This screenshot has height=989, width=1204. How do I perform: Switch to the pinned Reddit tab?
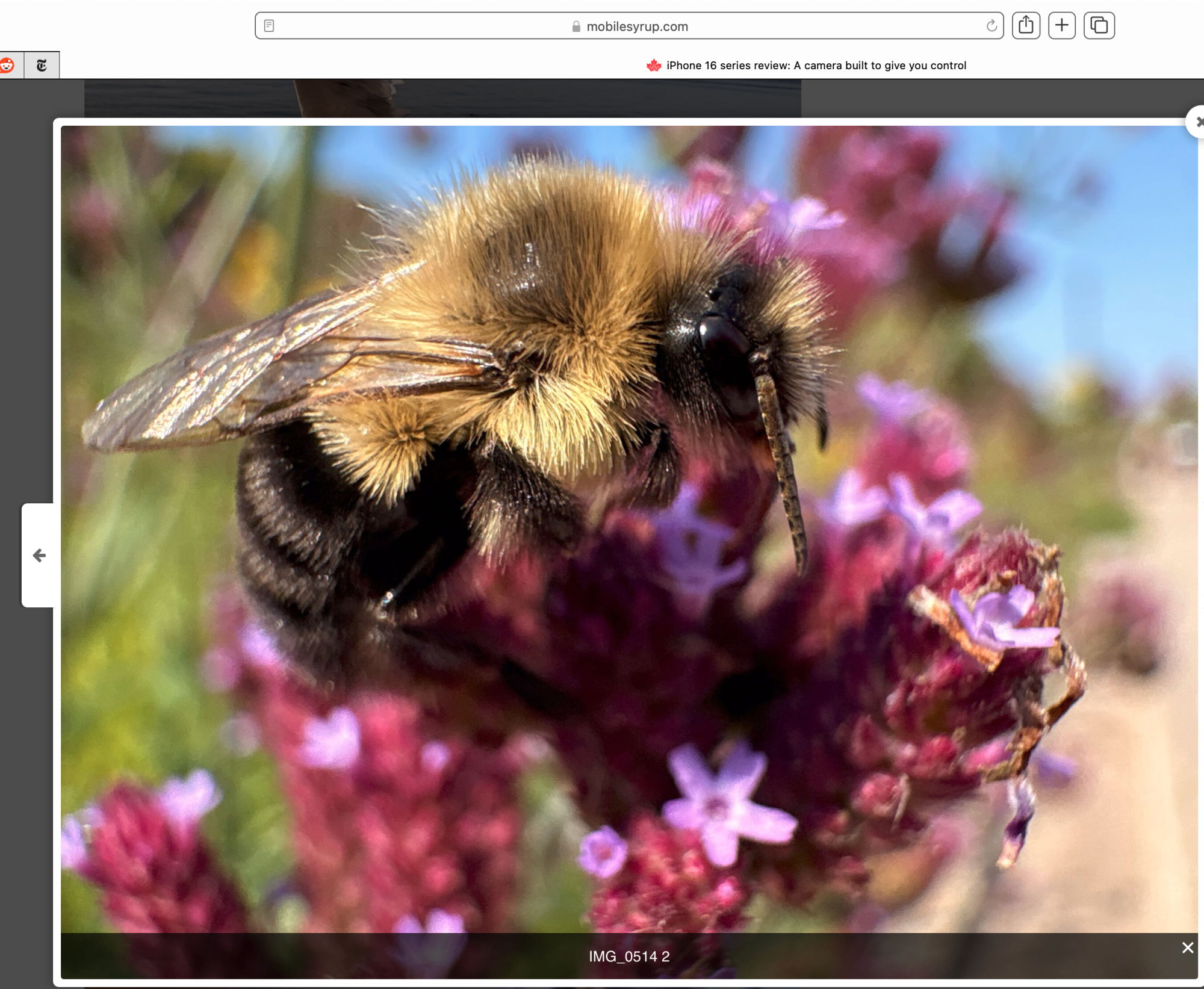[x=8, y=65]
